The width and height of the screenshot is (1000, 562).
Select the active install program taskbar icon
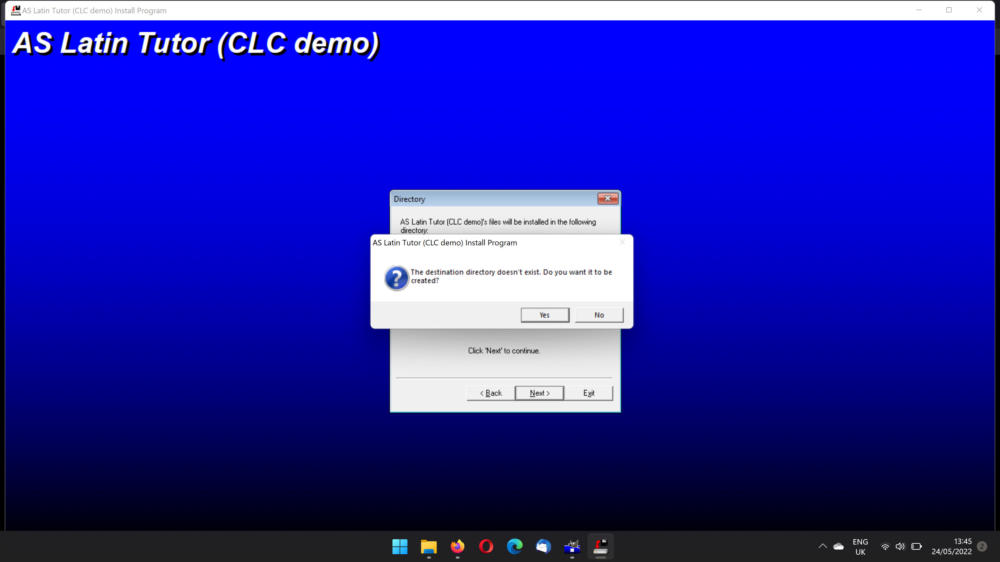601,546
